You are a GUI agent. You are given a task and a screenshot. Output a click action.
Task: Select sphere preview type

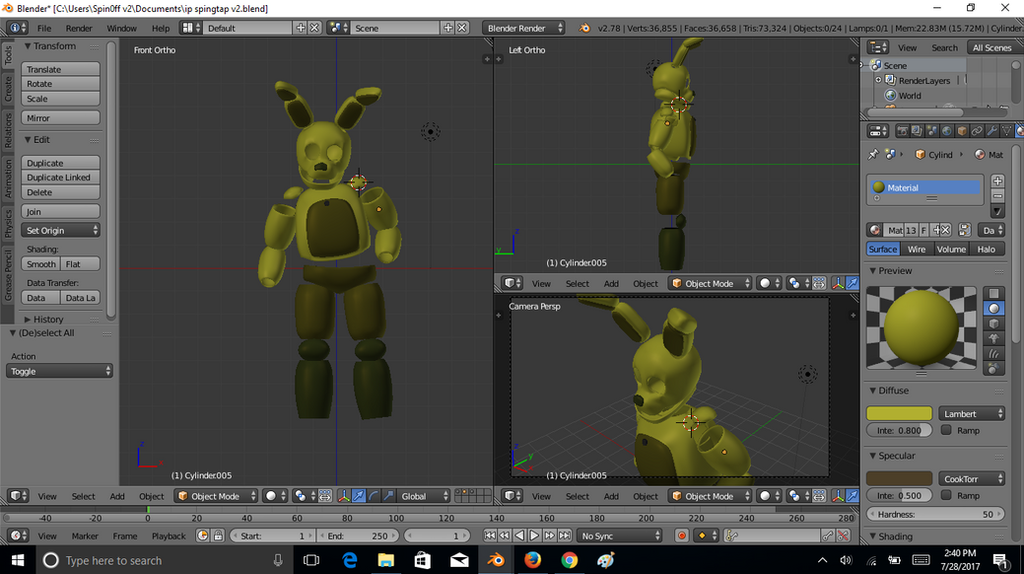[x=993, y=308]
